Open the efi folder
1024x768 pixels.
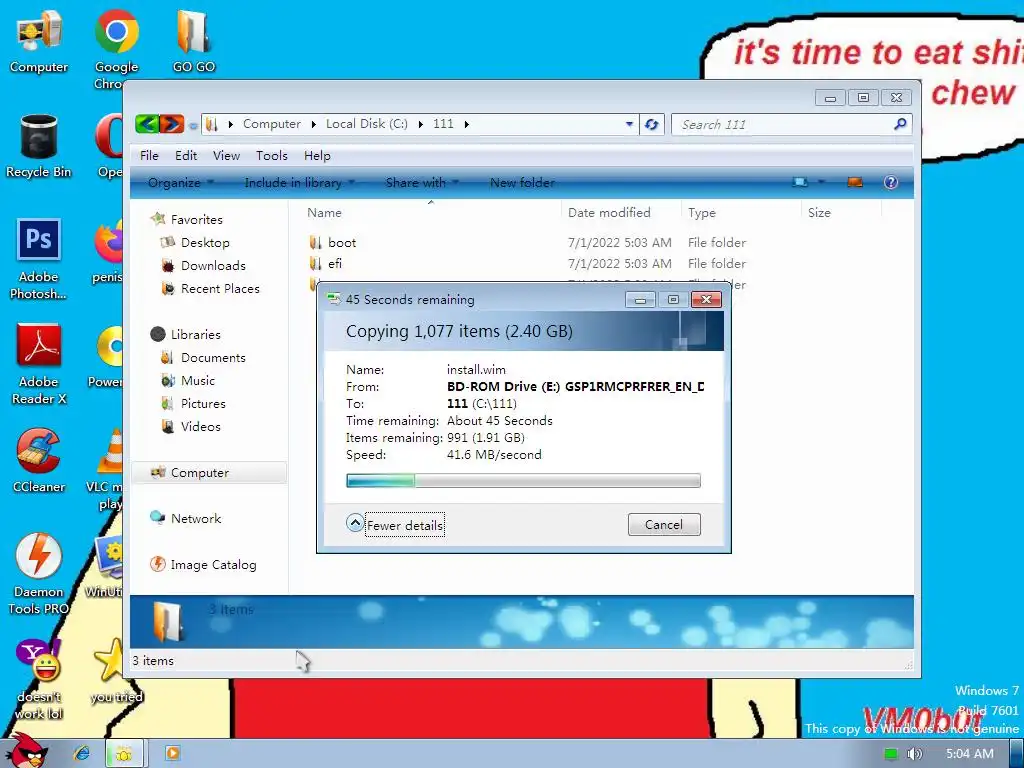coord(334,263)
